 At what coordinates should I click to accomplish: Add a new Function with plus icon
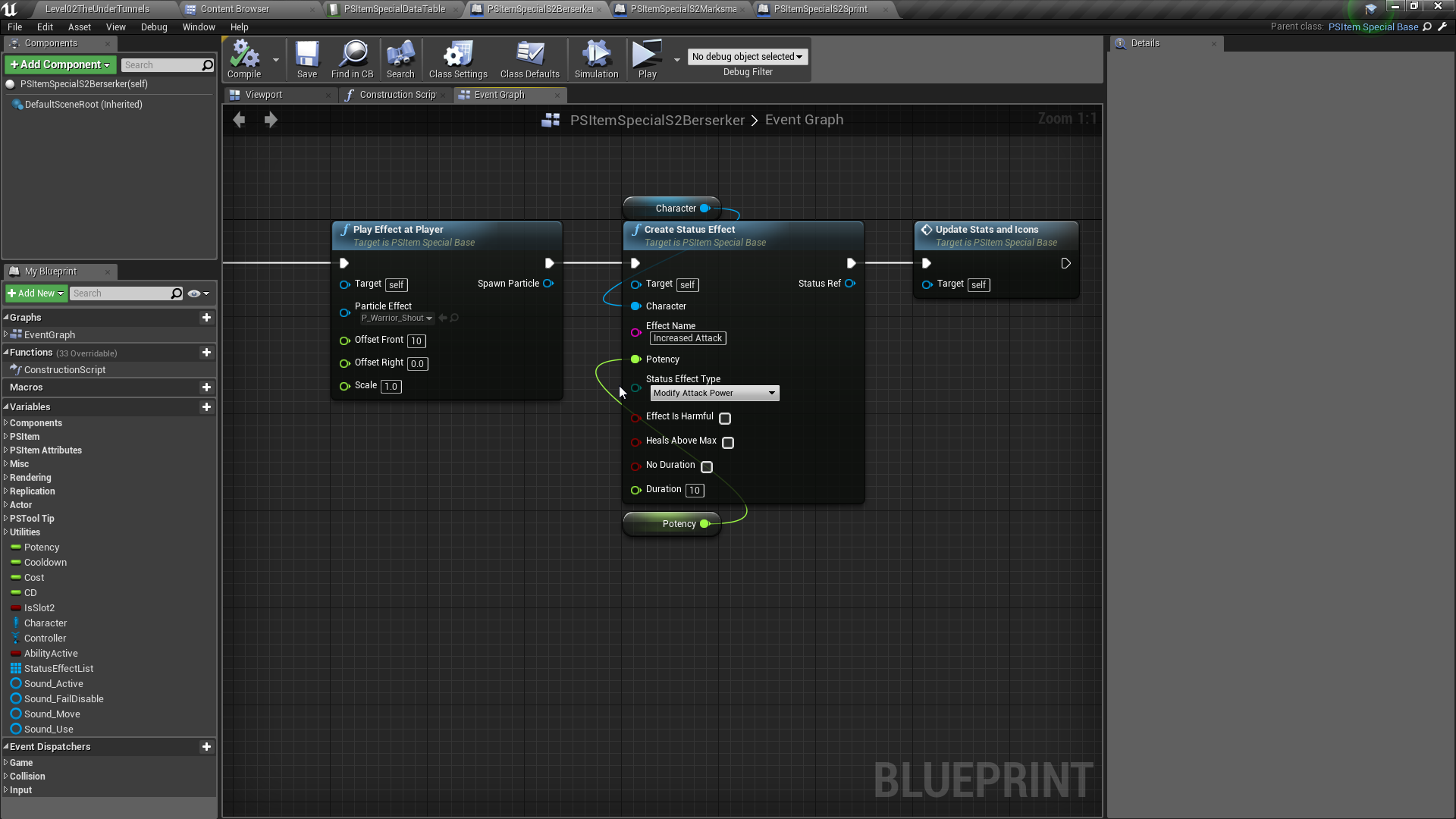pyautogui.click(x=206, y=353)
